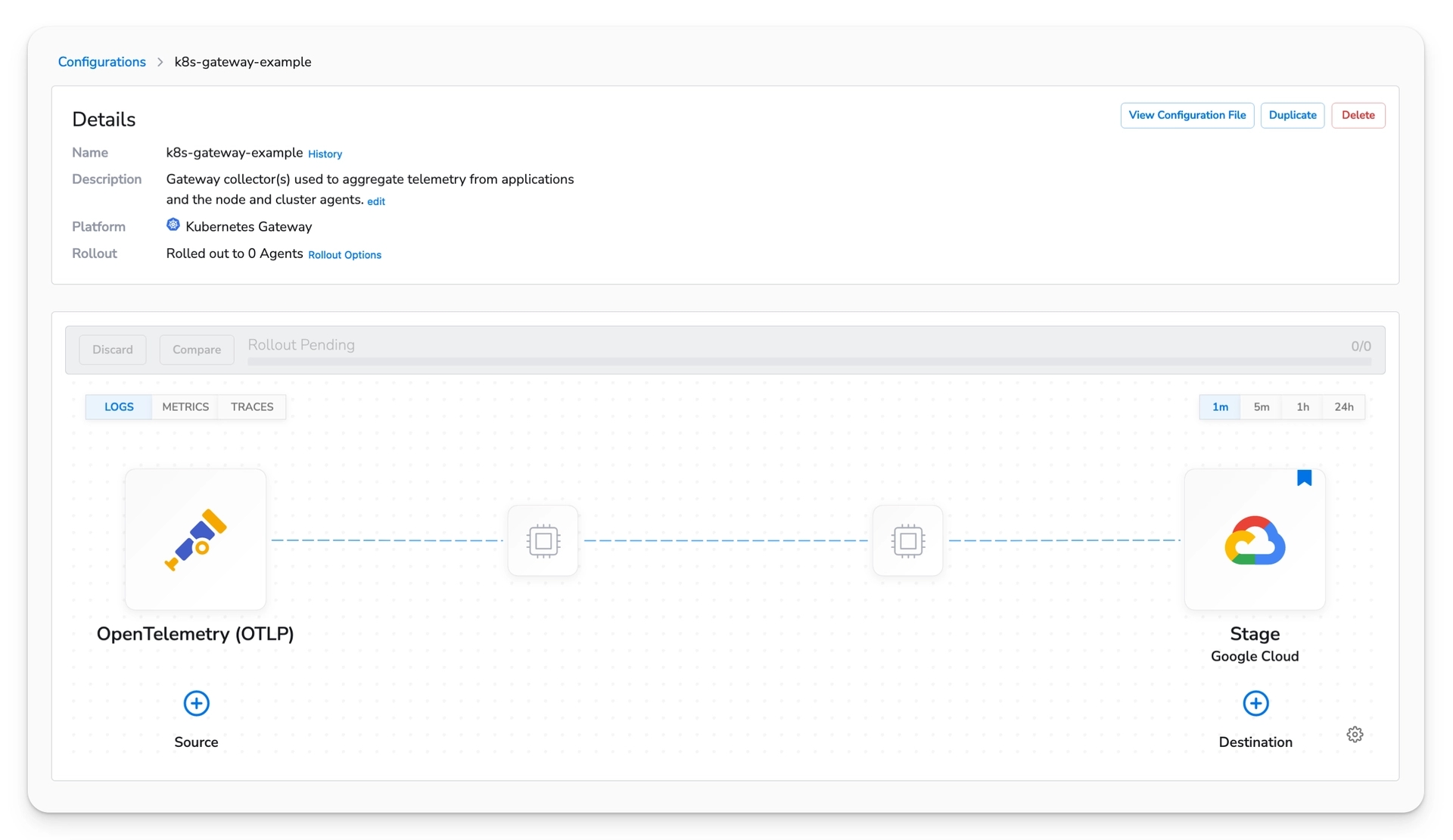The width and height of the screenshot is (1453, 840).
Task: Open pipeline settings via the gear icon
Action: point(1355,733)
